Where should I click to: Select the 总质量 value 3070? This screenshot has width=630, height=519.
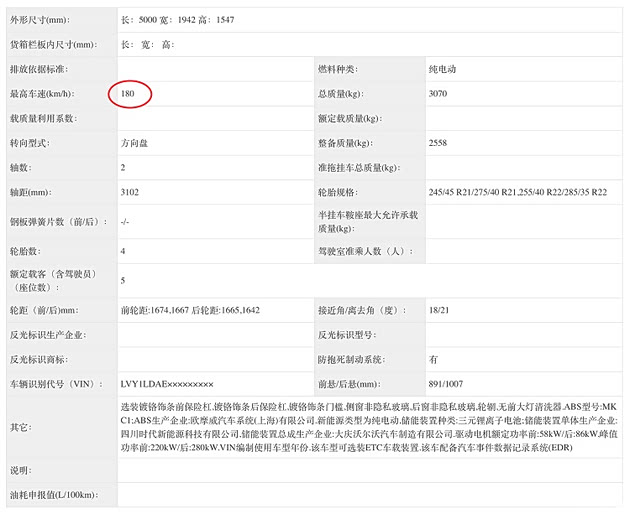pos(439,94)
